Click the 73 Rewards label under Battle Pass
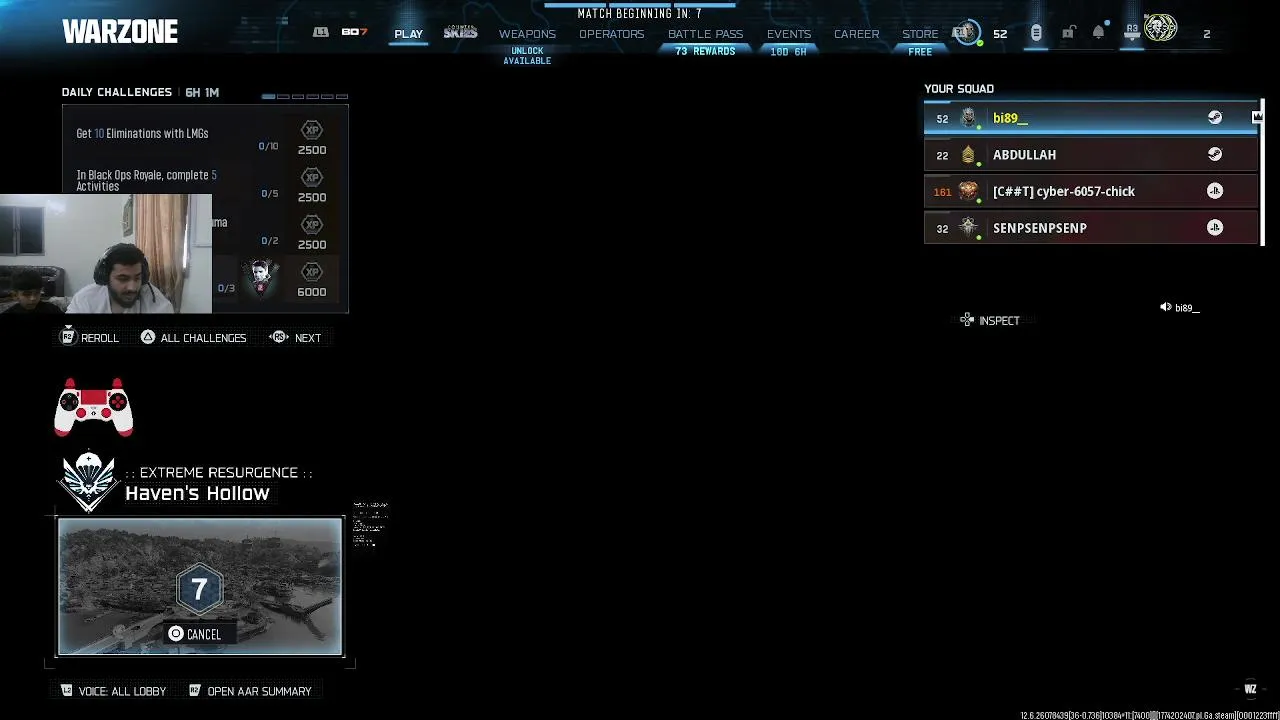The image size is (1280, 720). tap(705, 51)
